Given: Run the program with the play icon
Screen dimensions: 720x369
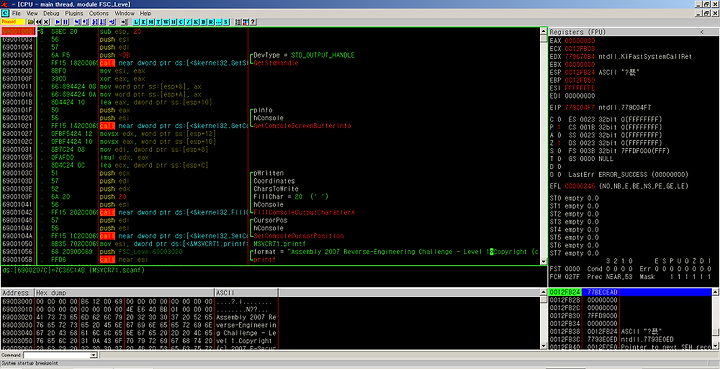Looking at the screenshot, I should pyautogui.click(x=58, y=22).
